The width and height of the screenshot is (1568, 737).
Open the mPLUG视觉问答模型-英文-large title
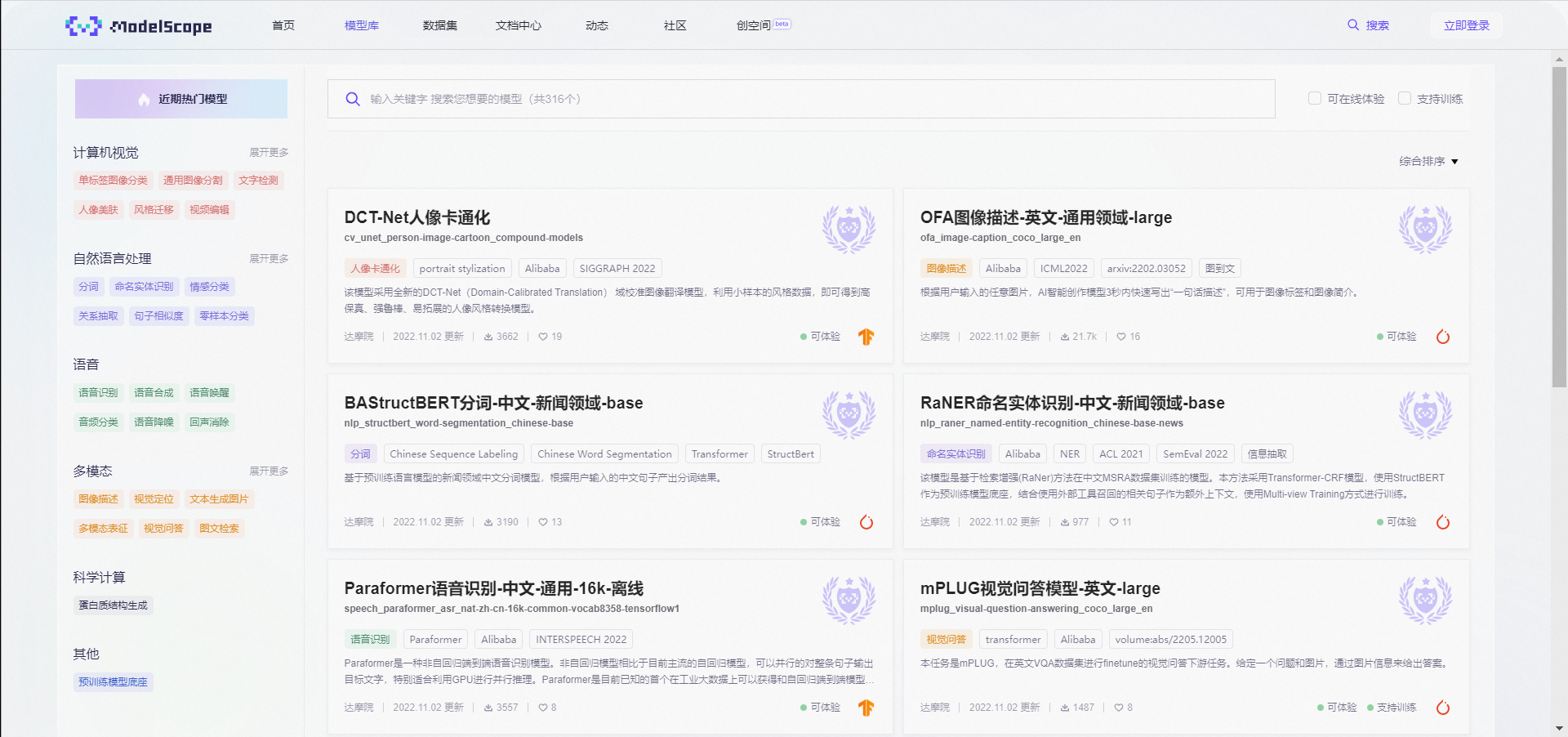click(1040, 588)
